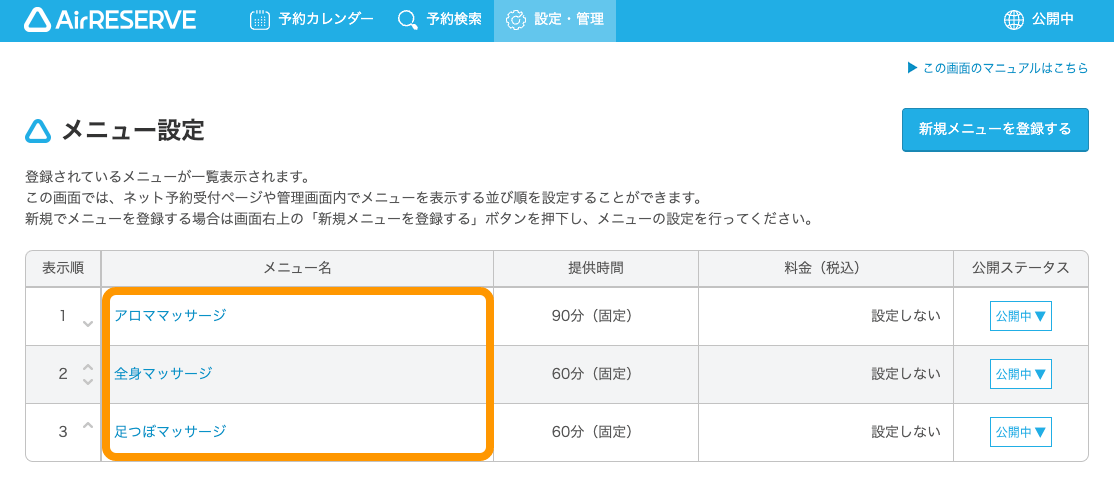1114x492 pixels.
Task: Click the globe icon beside 公開中
Action: point(1014,20)
